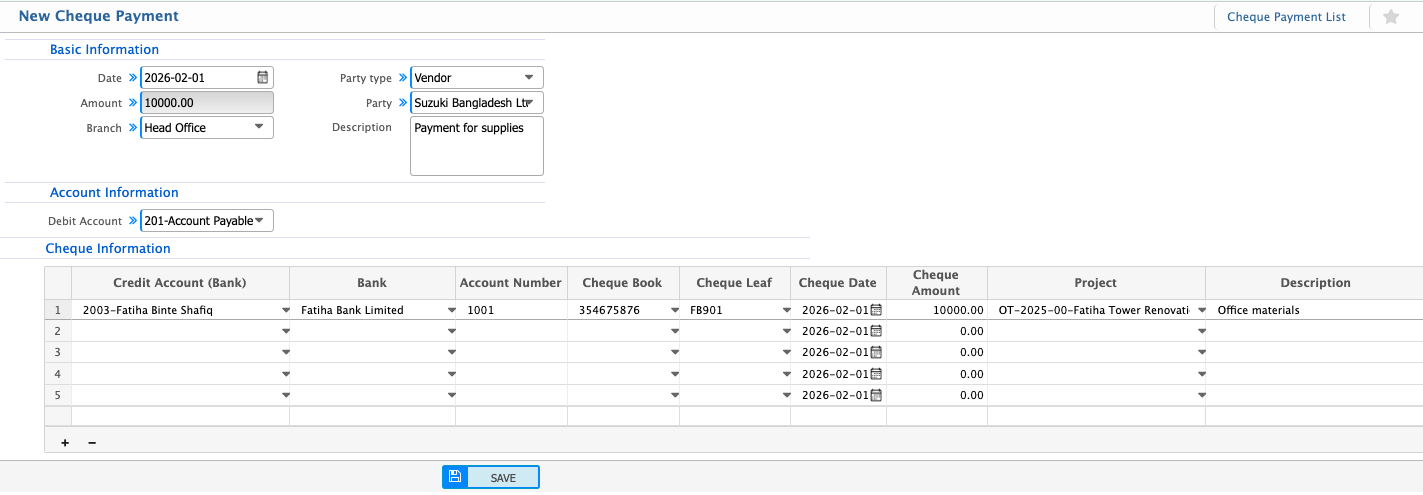Image resolution: width=1423 pixels, height=495 pixels.
Task: Open calendar icon in row 5 Cheque Date
Action: (x=876, y=394)
